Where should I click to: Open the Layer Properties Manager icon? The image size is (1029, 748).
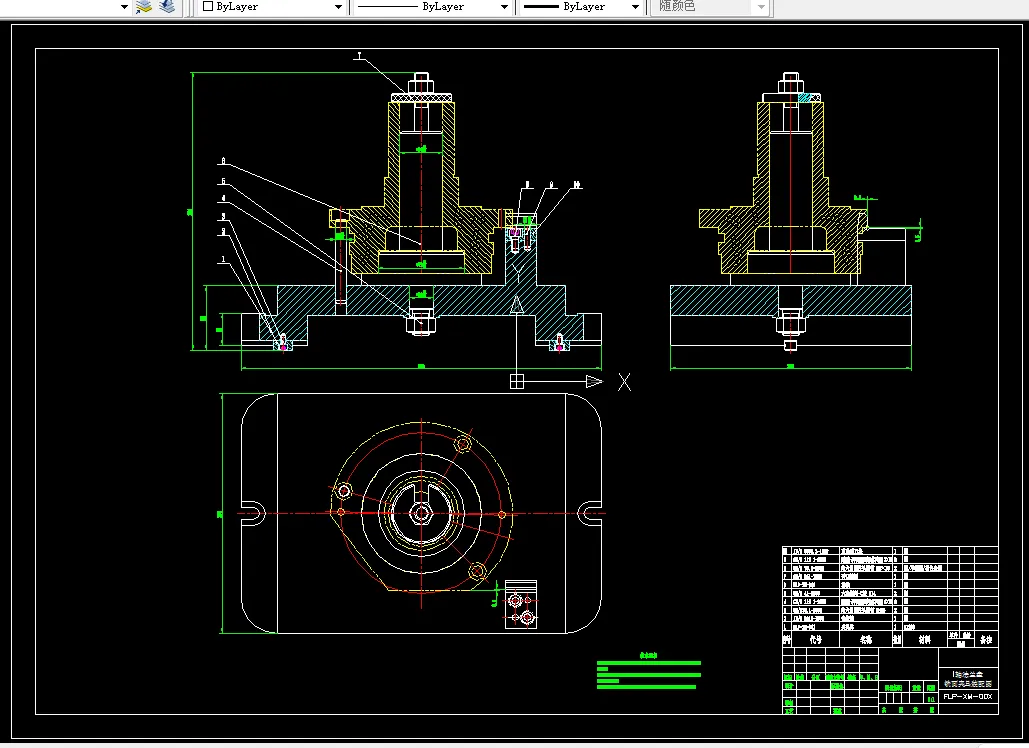pos(143,6)
